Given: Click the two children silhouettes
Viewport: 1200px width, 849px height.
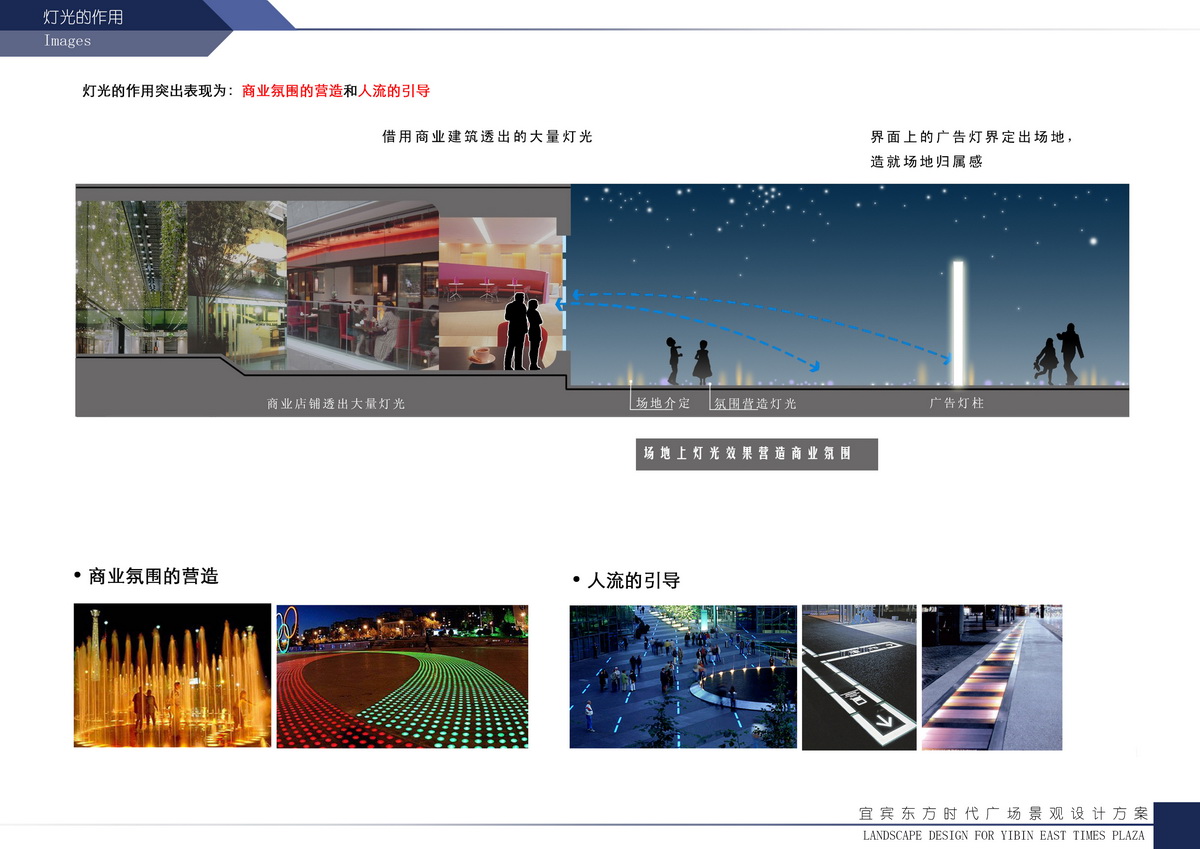Looking at the screenshot, I should pos(688,362).
